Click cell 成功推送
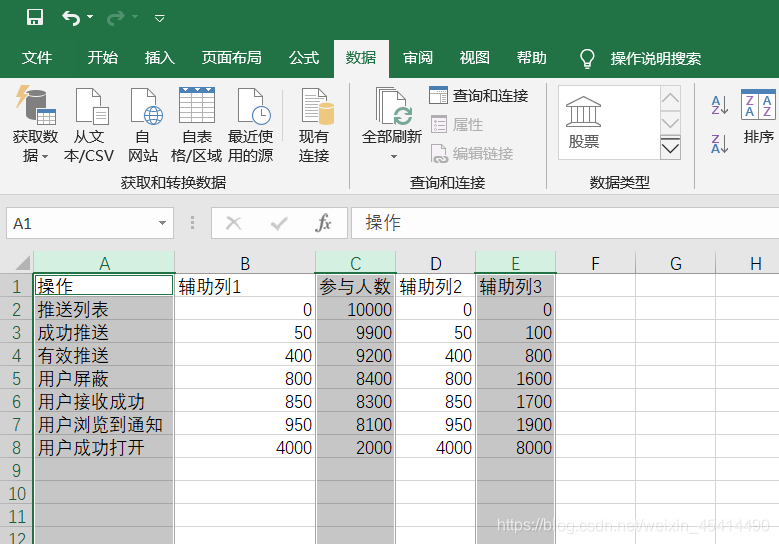The width and height of the screenshot is (779, 544). pos(104,332)
